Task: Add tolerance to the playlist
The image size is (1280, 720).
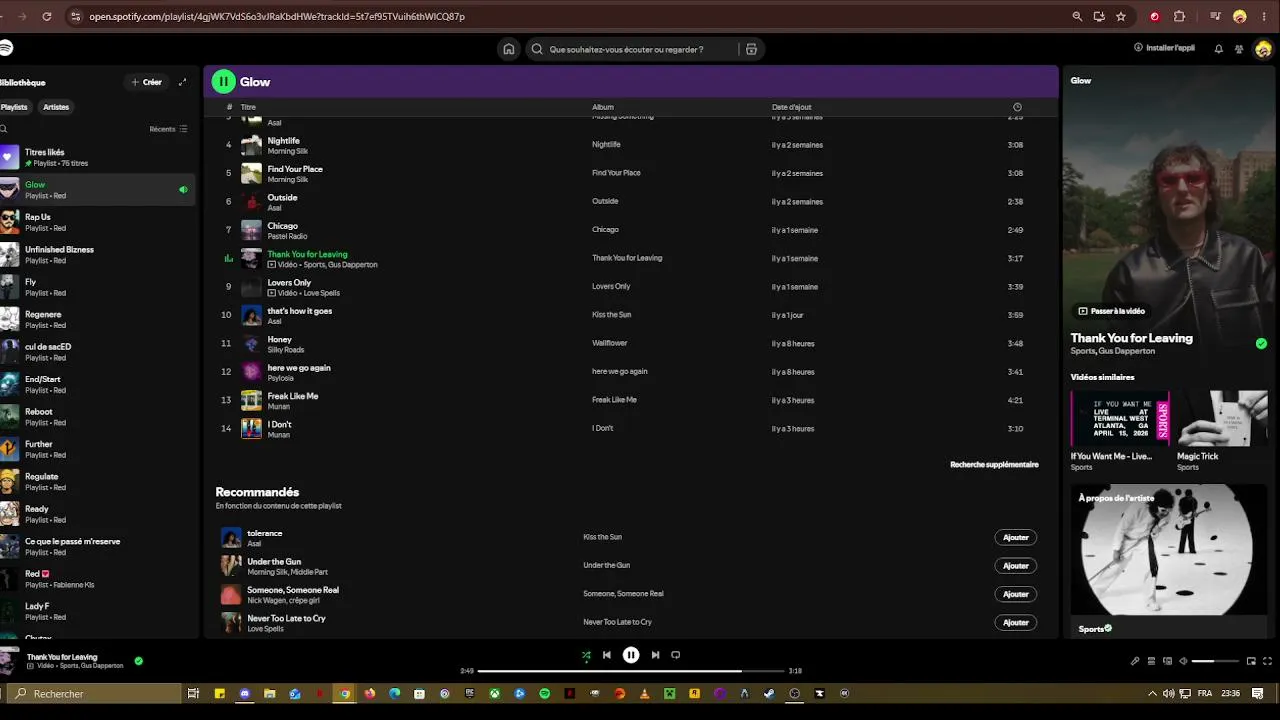Action: [1015, 537]
